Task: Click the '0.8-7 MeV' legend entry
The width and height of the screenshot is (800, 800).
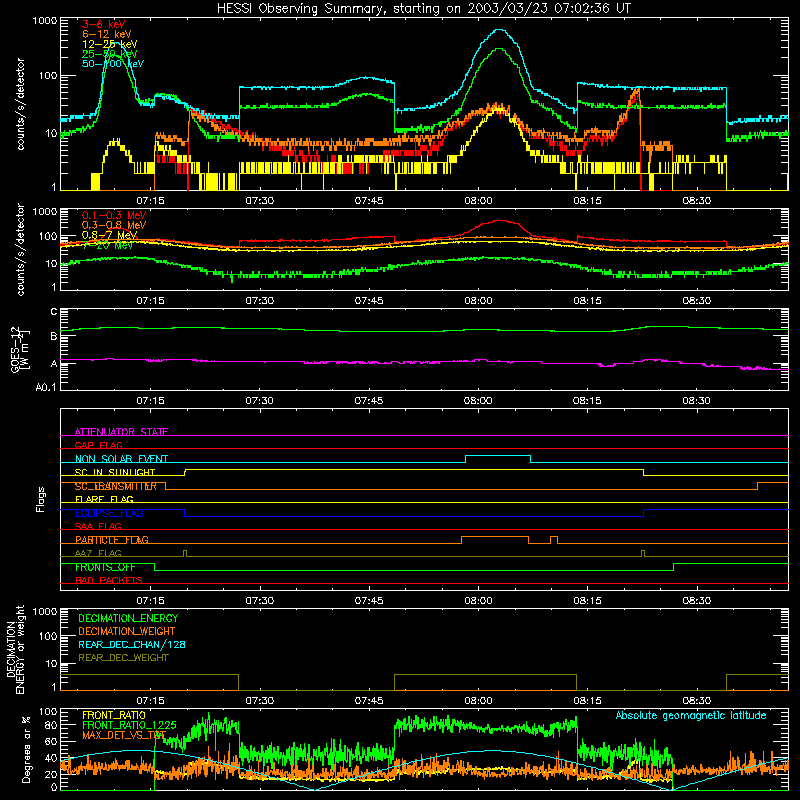Action: 109,235
